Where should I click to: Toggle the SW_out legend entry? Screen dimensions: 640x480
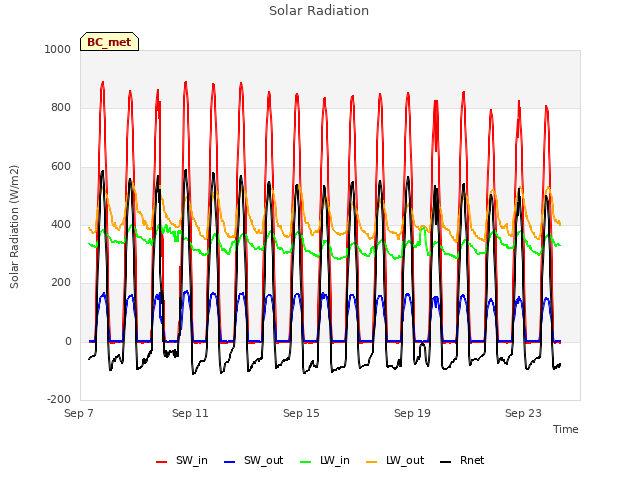(x=253, y=461)
